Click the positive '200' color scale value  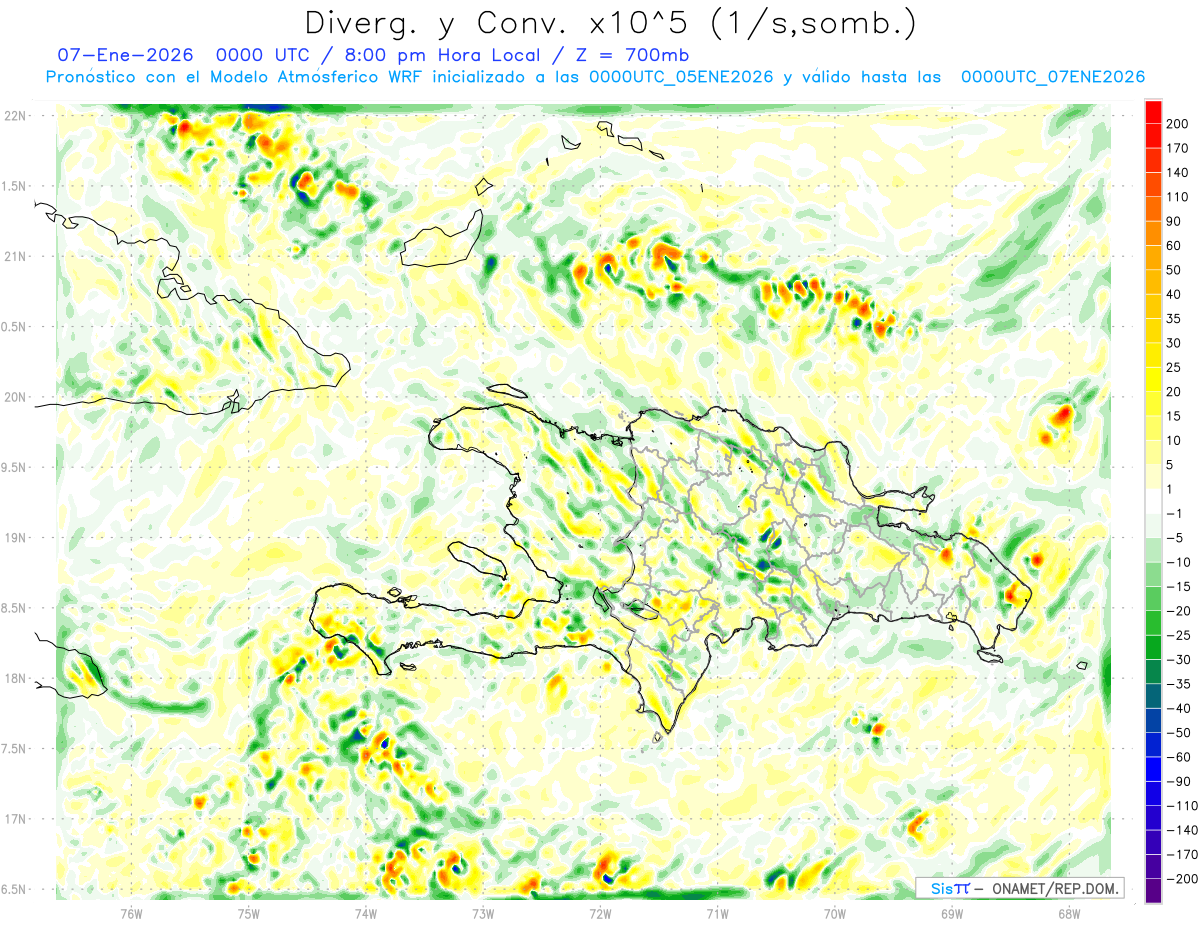click(x=1179, y=124)
